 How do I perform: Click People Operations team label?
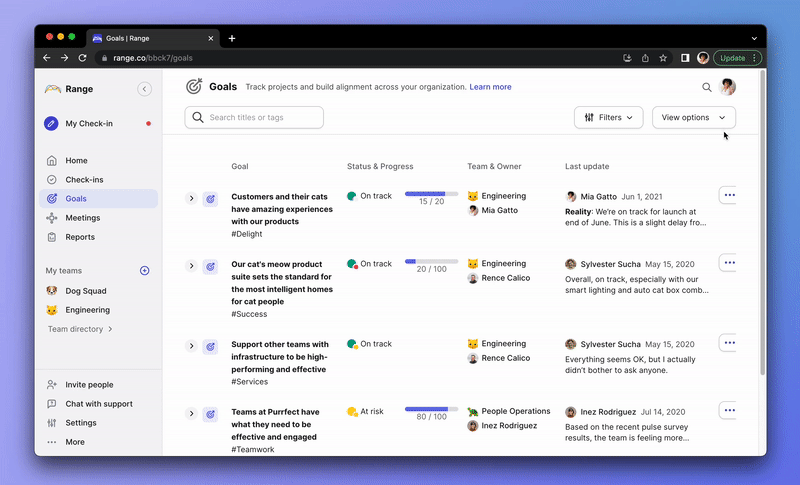[x=516, y=411]
